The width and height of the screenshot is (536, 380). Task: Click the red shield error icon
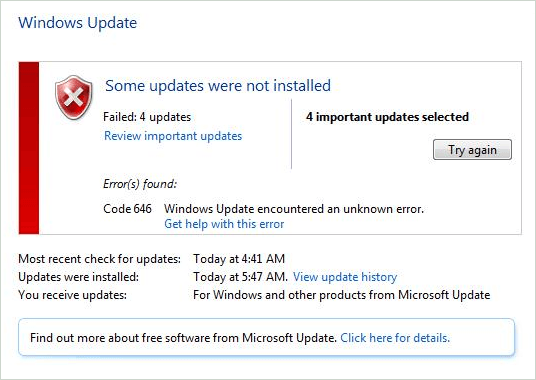[x=73, y=98]
